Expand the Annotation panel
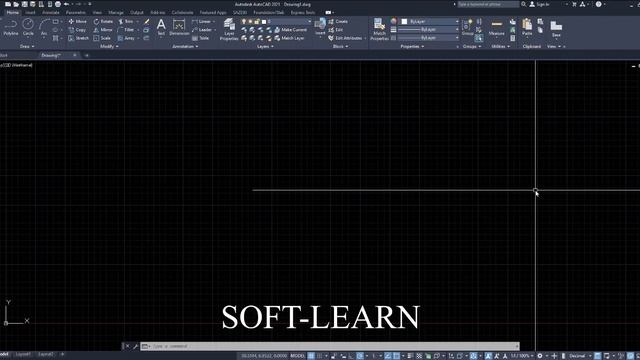The width and height of the screenshot is (640, 360). tap(185, 47)
